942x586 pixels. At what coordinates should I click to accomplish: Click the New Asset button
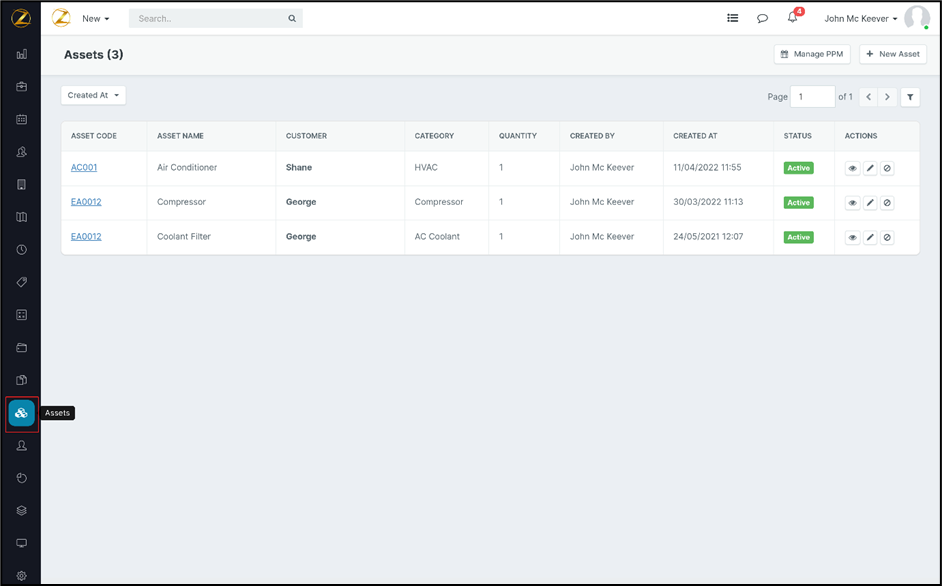[x=892, y=54]
